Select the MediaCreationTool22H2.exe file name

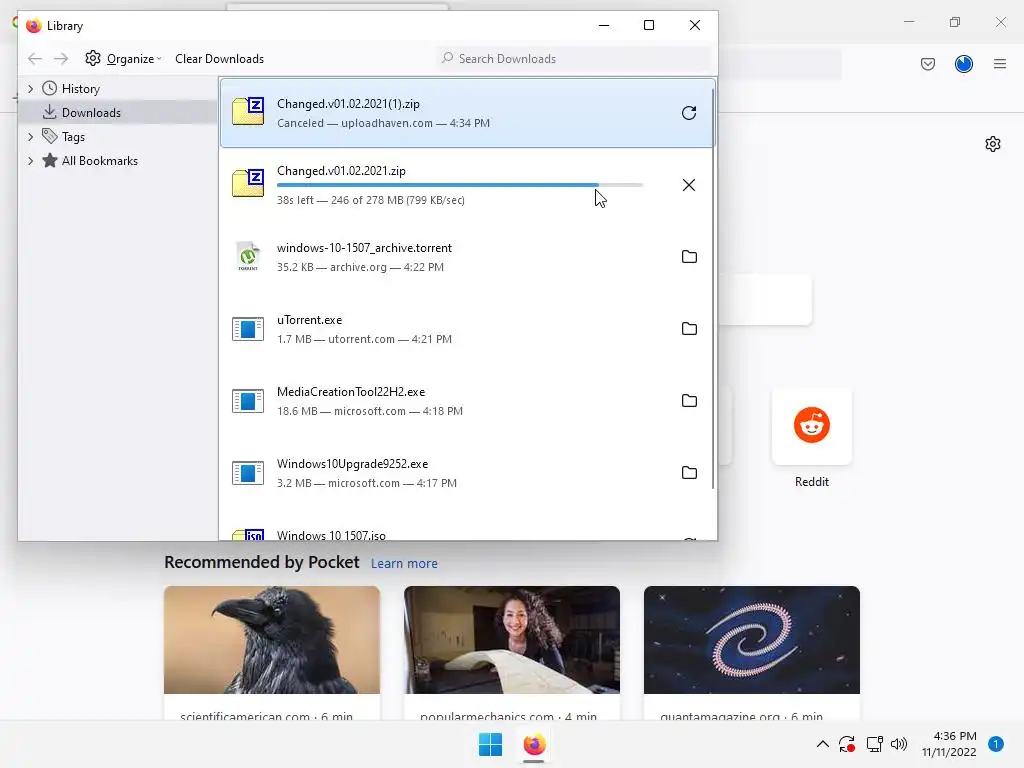(351, 392)
